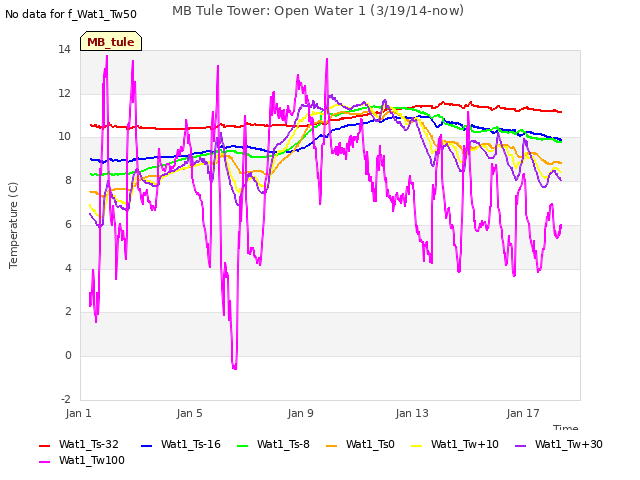Viewport: 640px width, 480px height.
Task: Click the 'Temperature (C)' axis label
Action: click(x=13, y=225)
